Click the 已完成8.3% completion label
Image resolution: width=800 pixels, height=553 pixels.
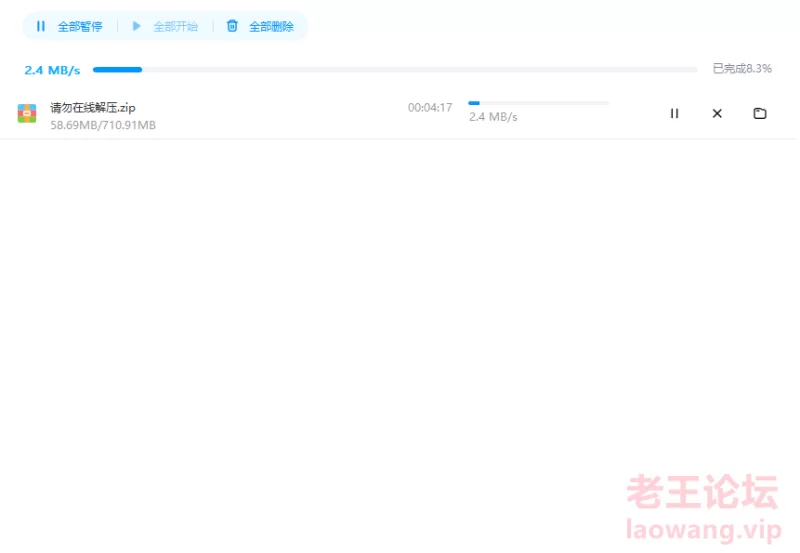(x=742, y=68)
